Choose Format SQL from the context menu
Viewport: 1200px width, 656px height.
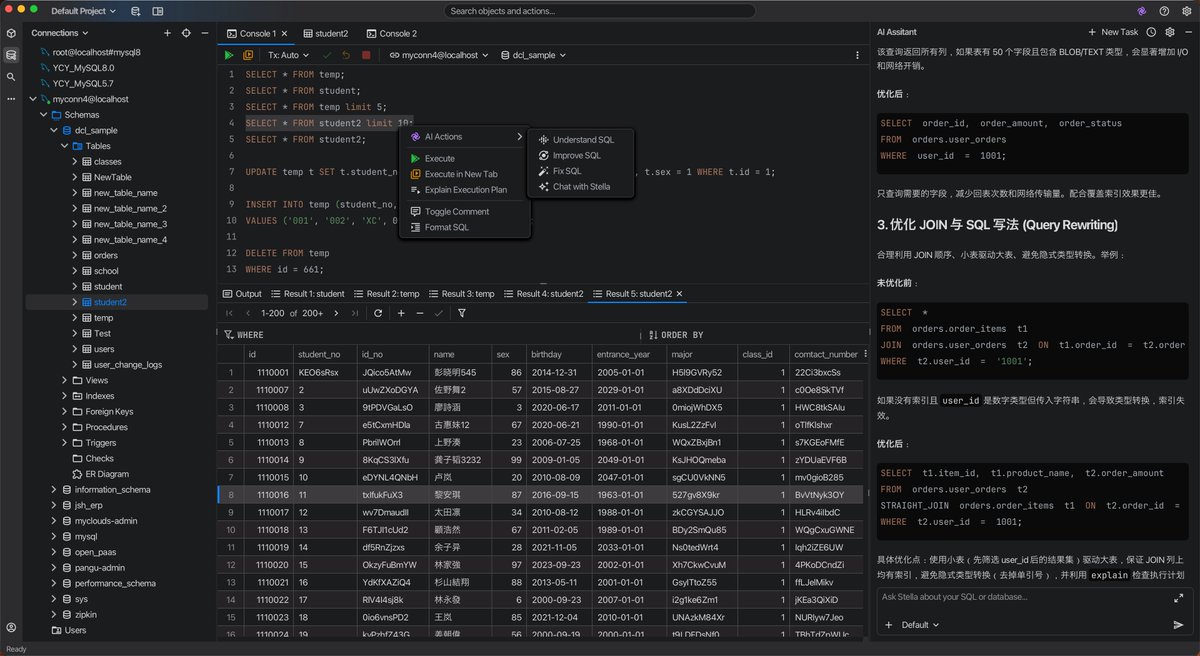(465, 227)
